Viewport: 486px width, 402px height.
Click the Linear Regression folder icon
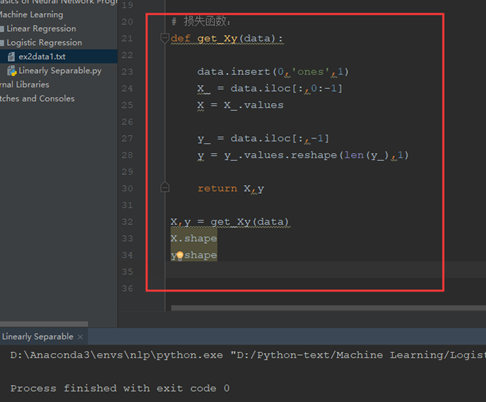(2, 29)
